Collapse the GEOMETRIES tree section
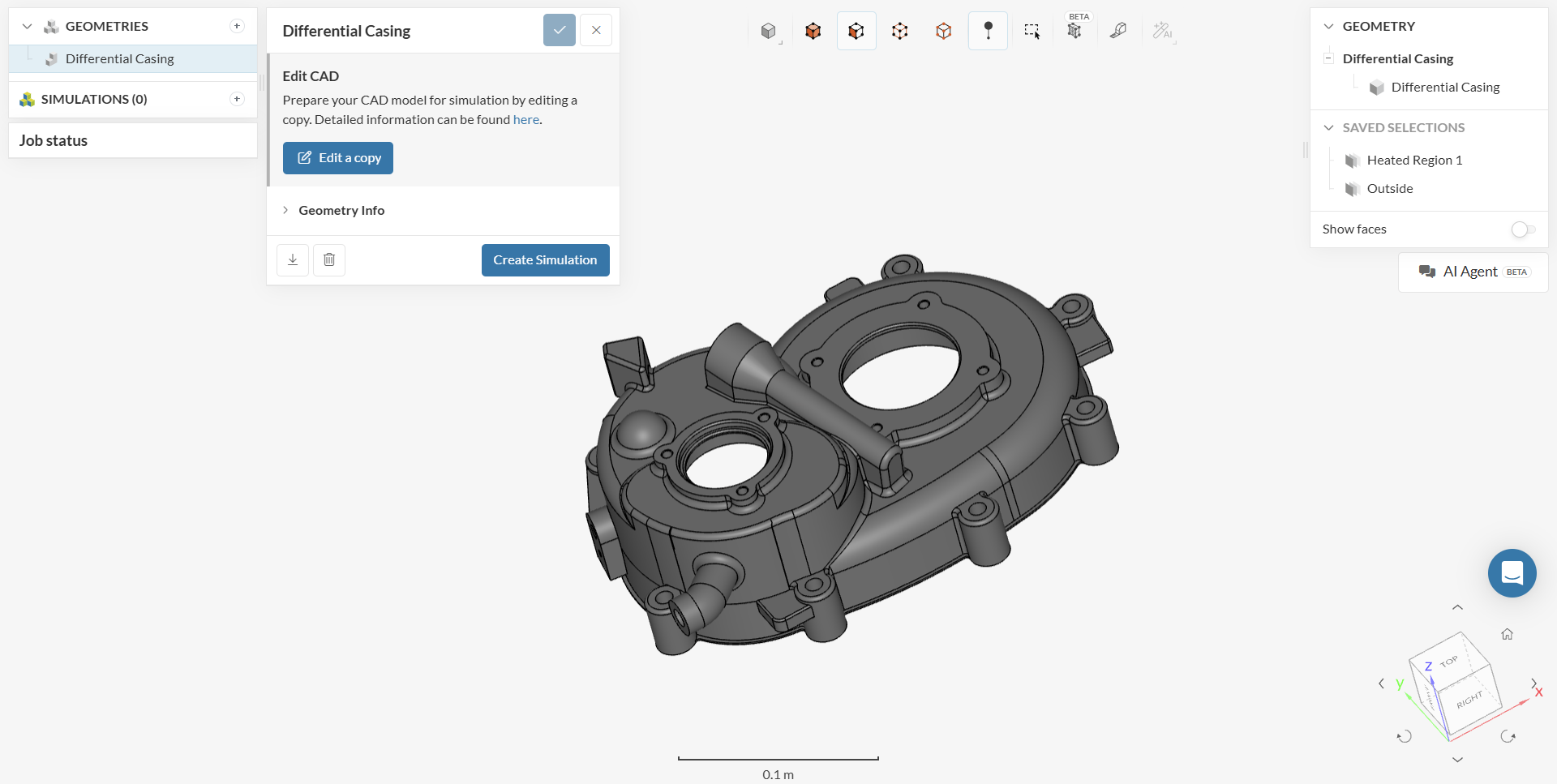This screenshot has width=1557, height=784. [27, 27]
